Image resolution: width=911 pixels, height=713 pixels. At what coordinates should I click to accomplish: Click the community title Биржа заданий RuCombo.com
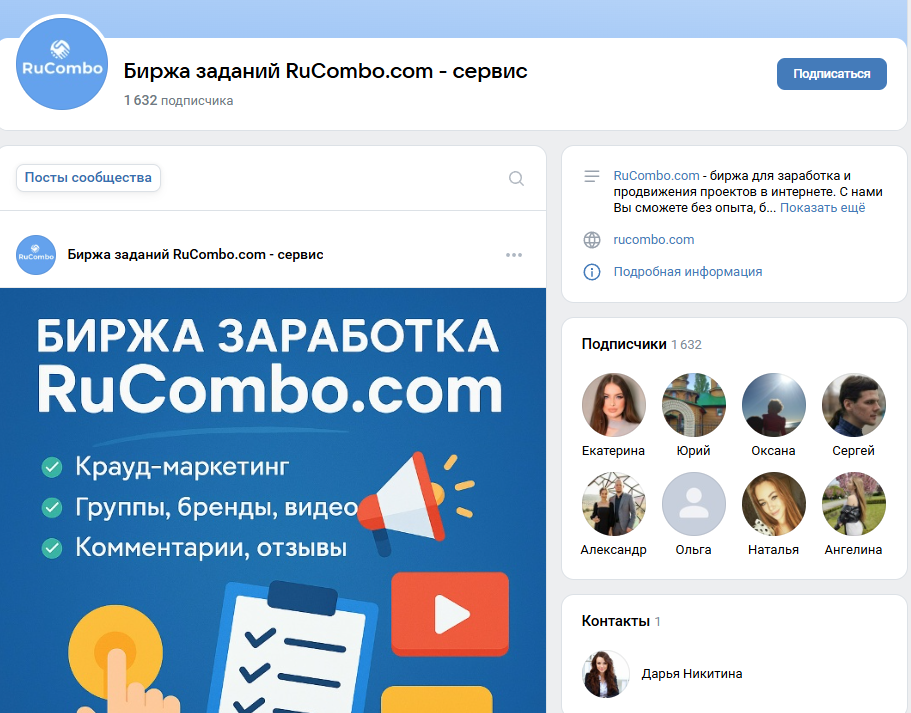coord(325,71)
